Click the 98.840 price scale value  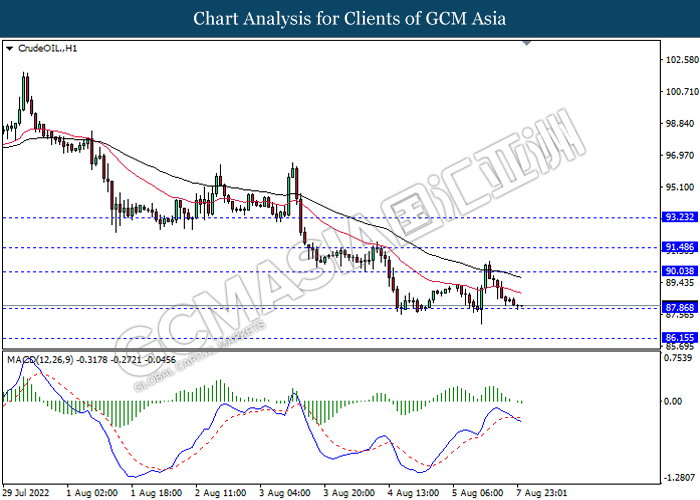click(x=682, y=124)
